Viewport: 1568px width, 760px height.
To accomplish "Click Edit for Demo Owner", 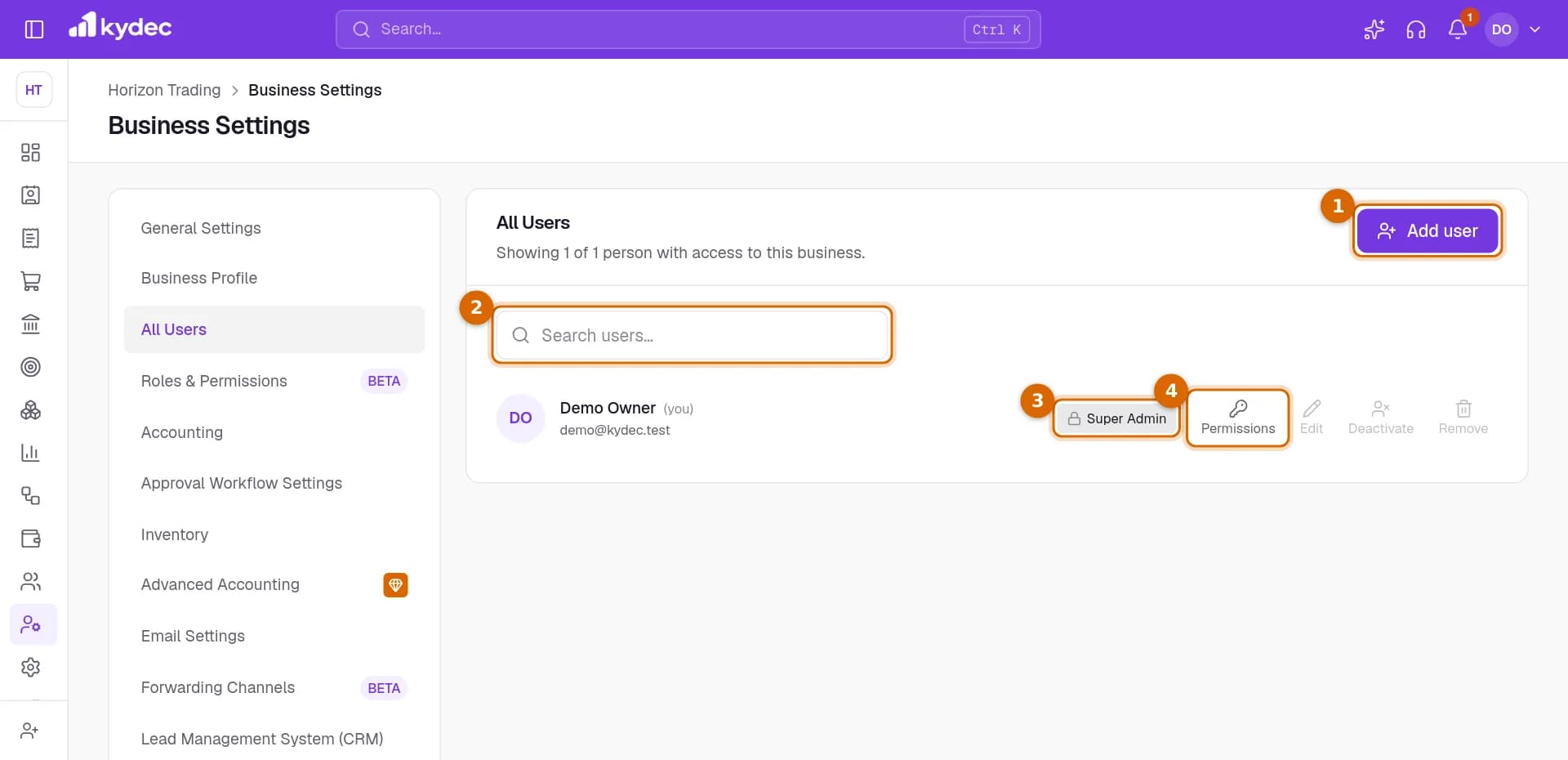I will click(x=1312, y=418).
